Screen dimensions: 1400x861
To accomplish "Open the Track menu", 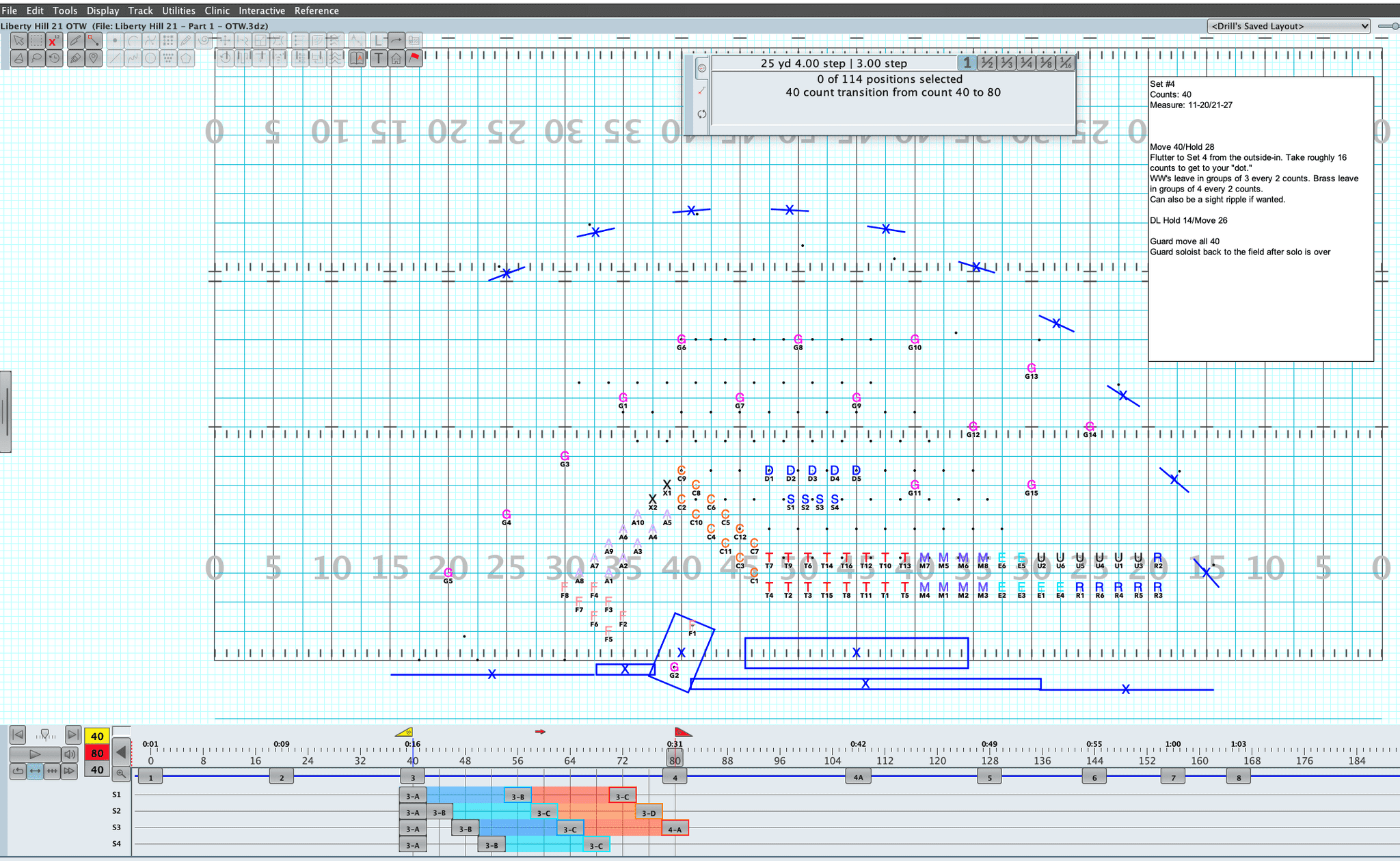I will tap(140, 10).
